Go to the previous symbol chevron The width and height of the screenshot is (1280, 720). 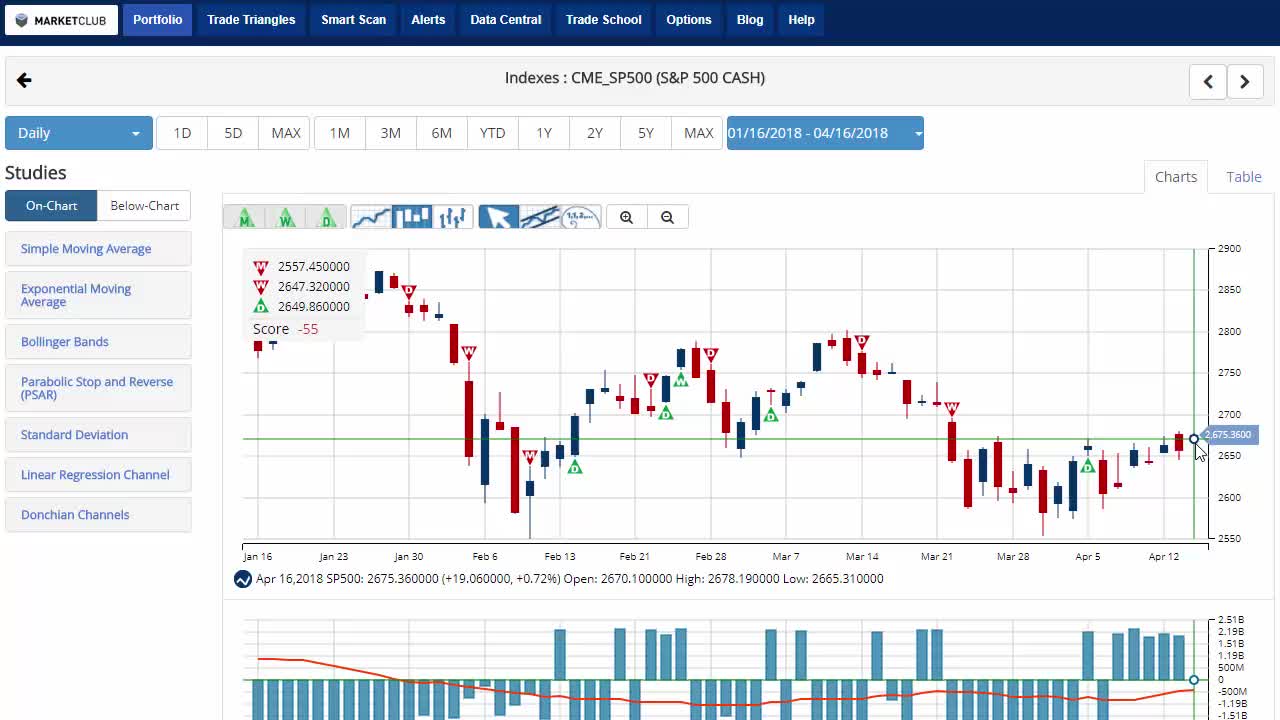(x=1208, y=82)
